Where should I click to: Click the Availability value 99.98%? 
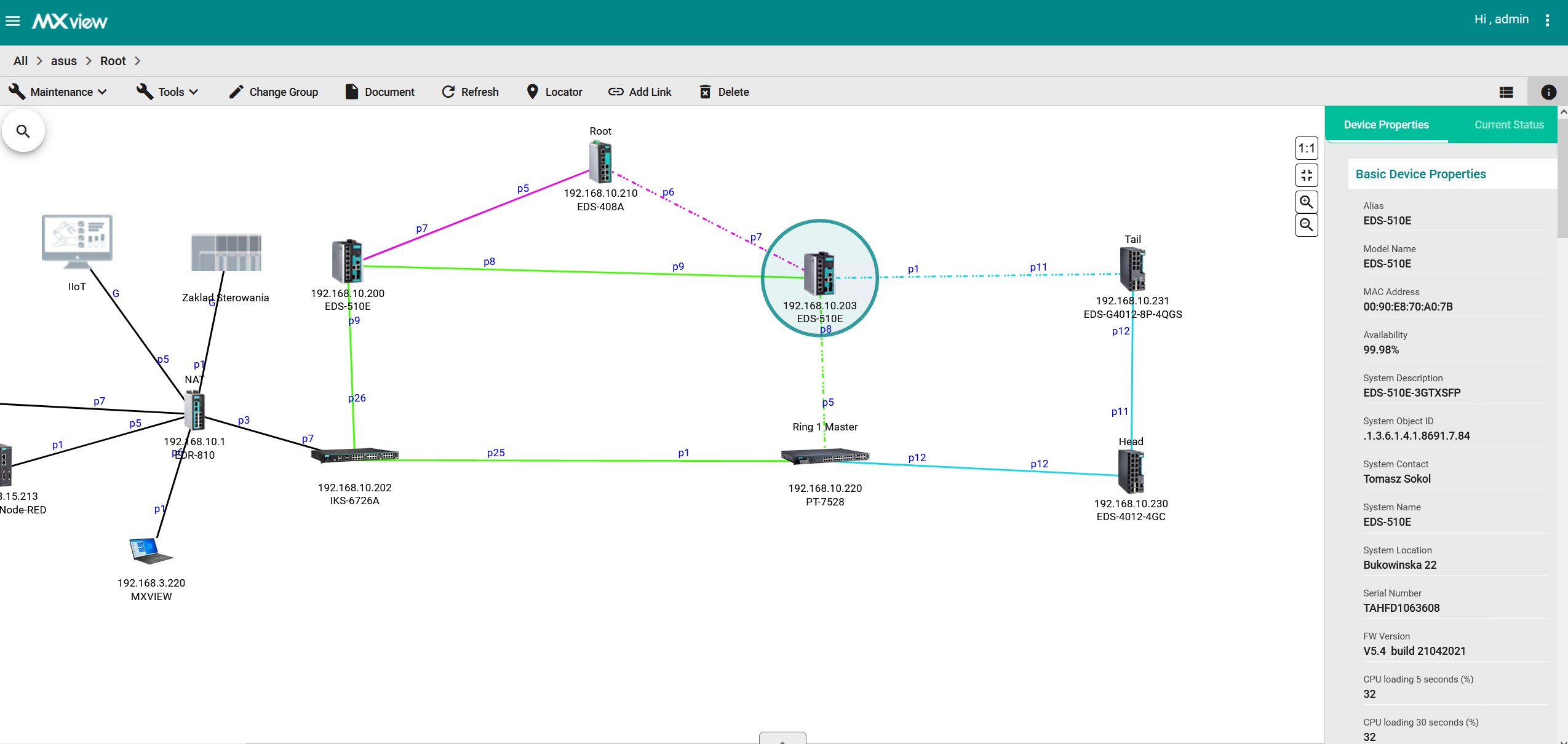click(x=1381, y=350)
